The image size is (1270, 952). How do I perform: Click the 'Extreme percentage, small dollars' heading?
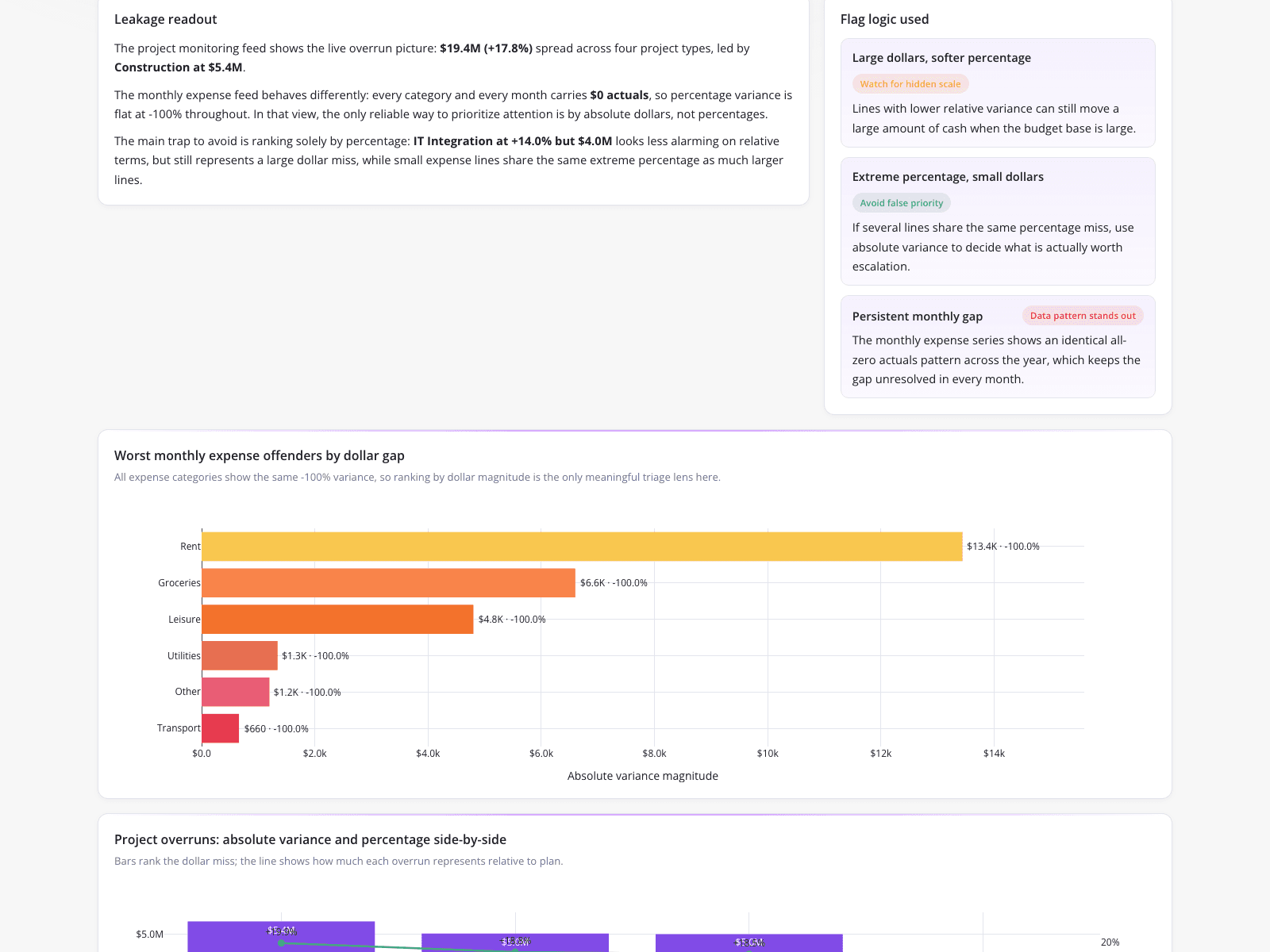(x=948, y=177)
